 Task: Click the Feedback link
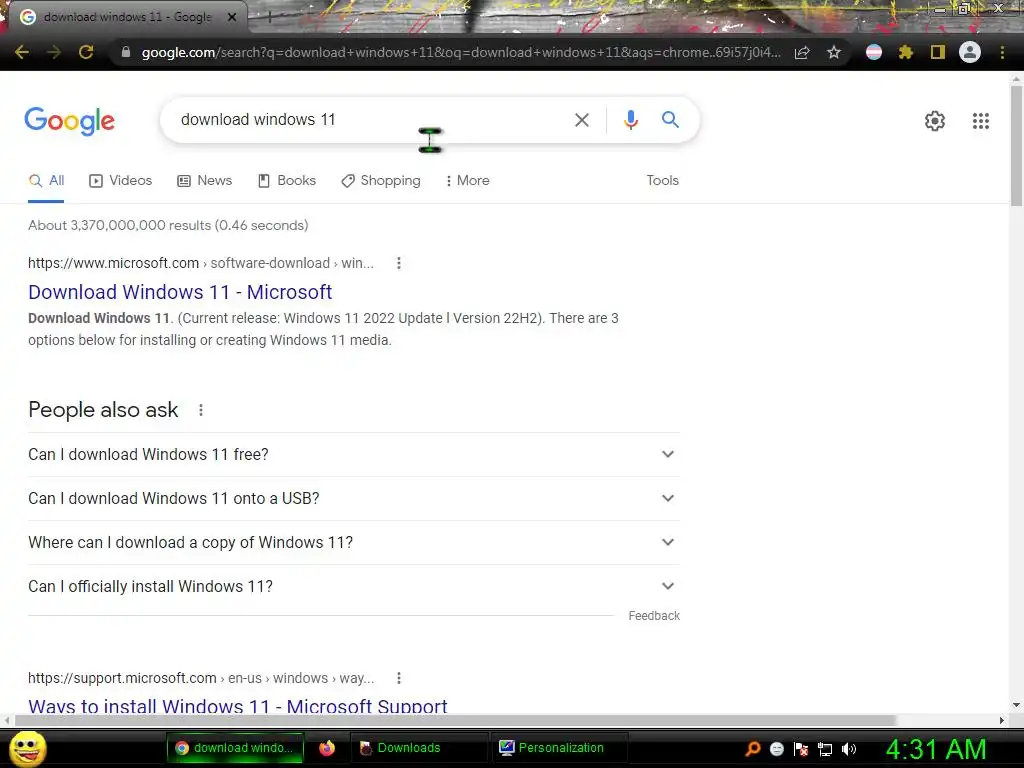click(x=654, y=616)
